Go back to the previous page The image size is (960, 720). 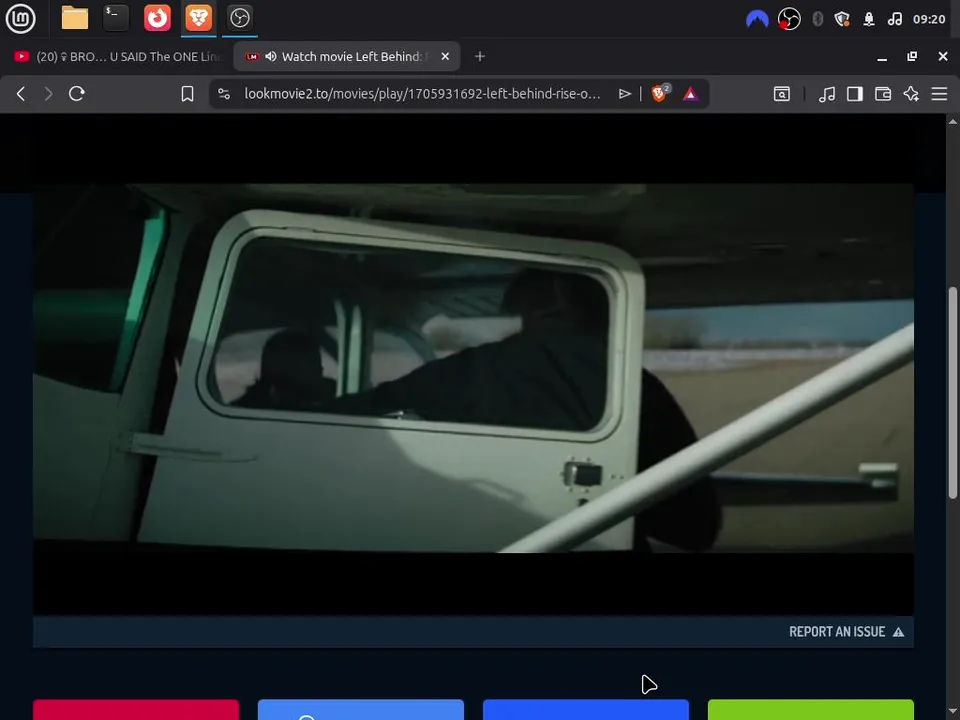[x=21, y=94]
